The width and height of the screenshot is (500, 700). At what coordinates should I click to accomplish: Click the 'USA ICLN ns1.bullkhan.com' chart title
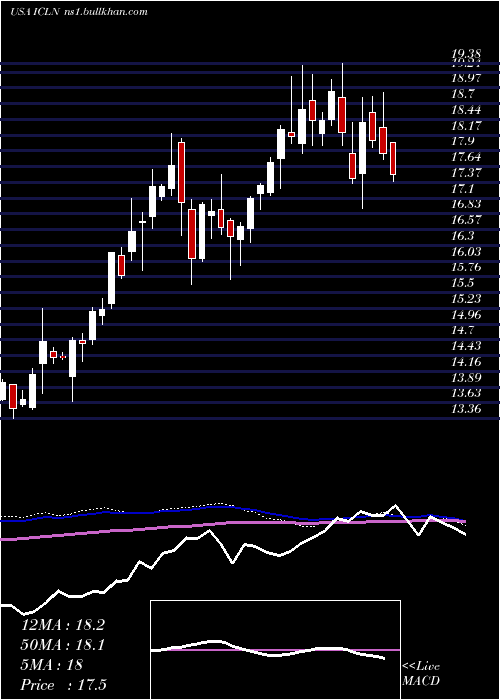(79, 12)
